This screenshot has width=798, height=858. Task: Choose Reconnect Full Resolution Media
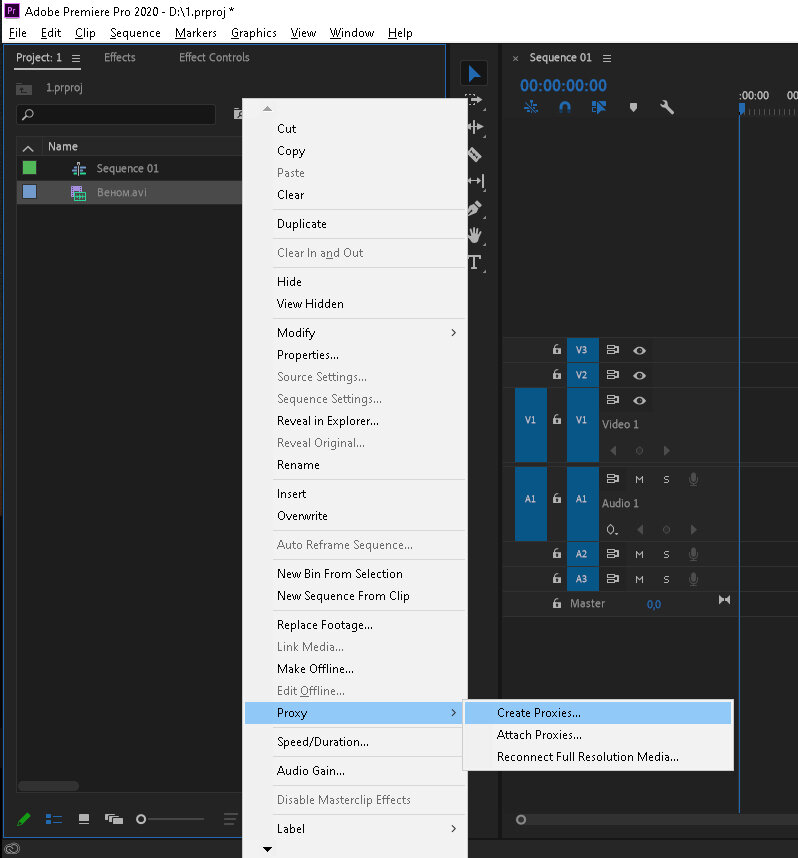click(x=598, y=757)
